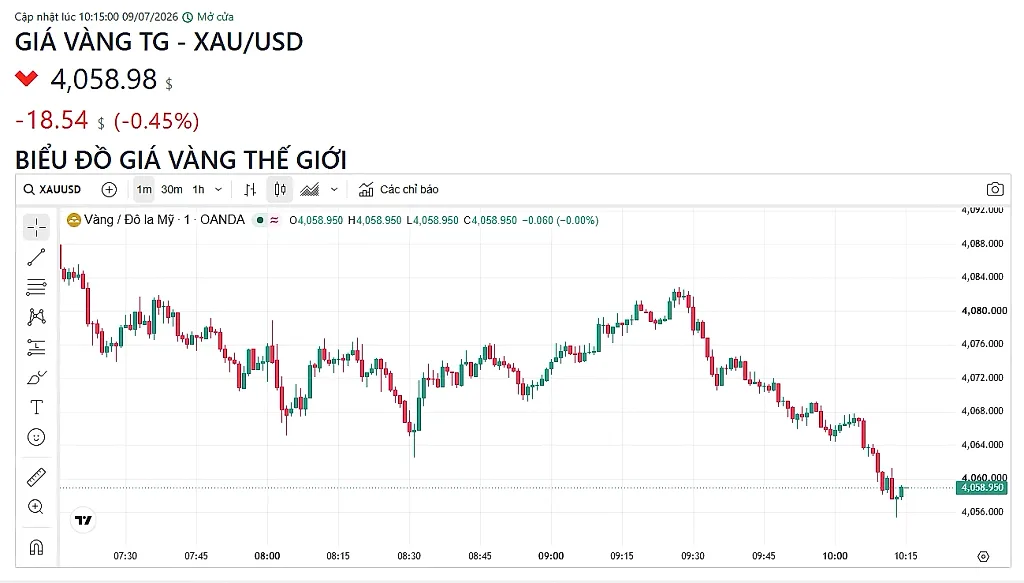The width and height of the screenshot is (1024, 583).
Task: Switch to 30m interval
Action: point(172,189)
